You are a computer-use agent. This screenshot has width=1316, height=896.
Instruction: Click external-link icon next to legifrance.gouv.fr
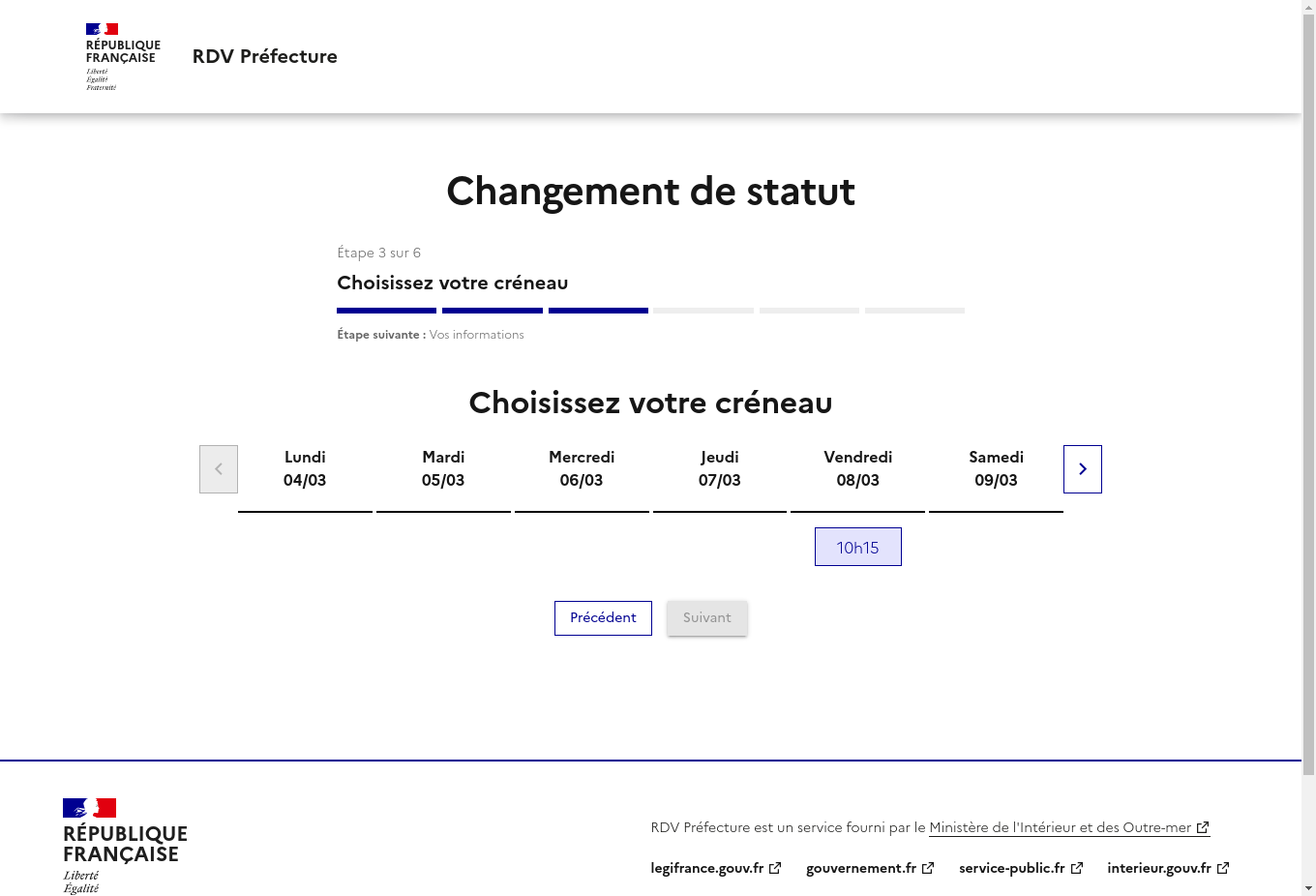coord(775,868)
